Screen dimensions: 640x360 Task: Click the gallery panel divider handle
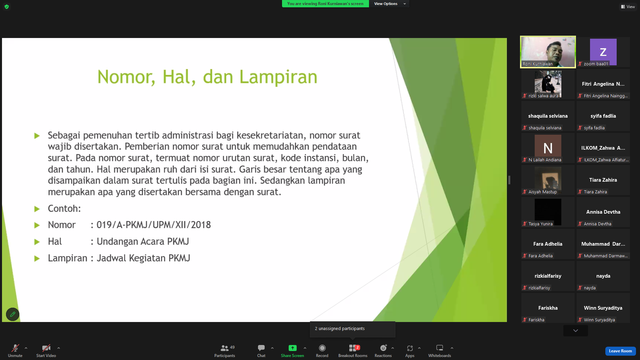509,180
